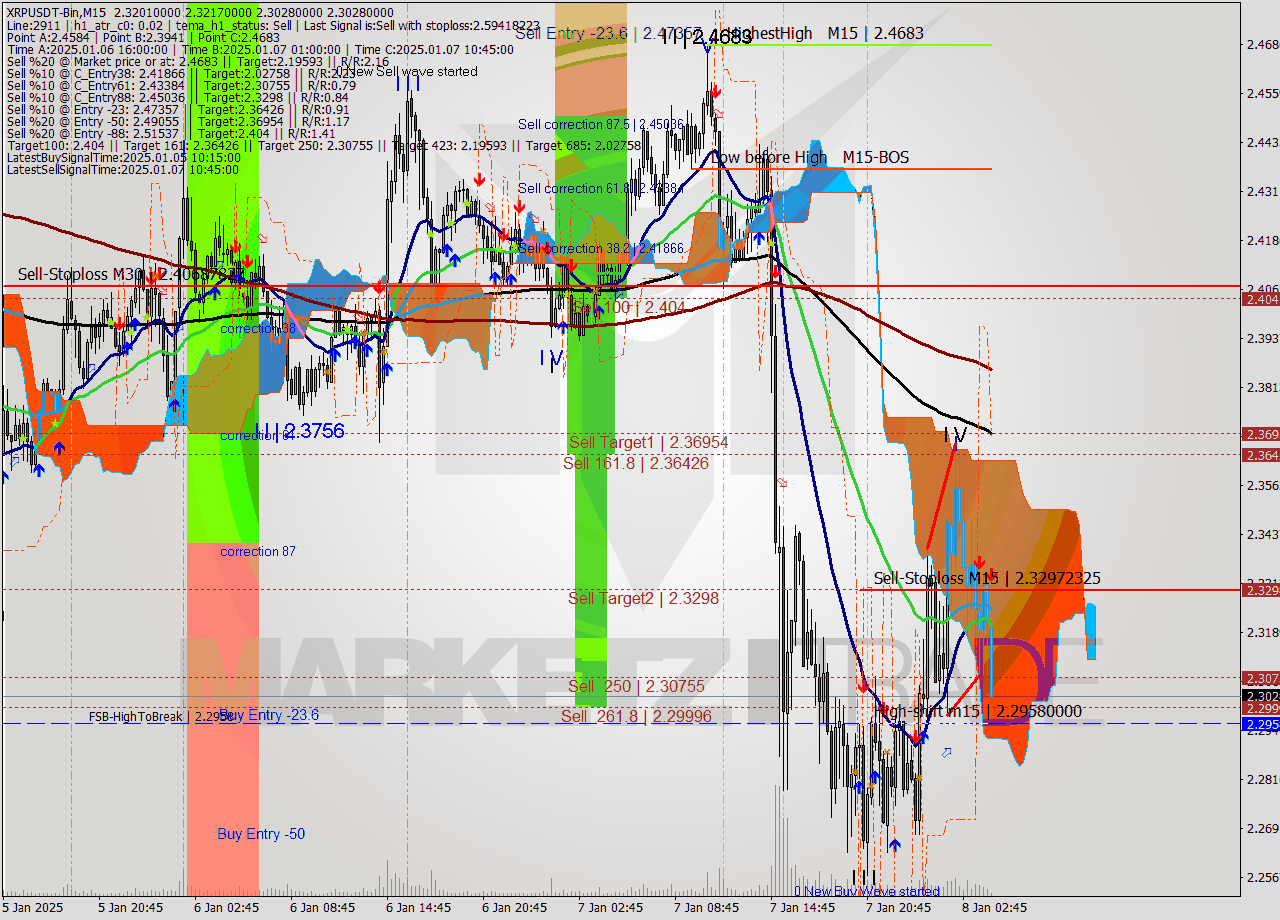This screenshot has width=1280, height=920.
Task: Click the '6 Jan 14:45' time axis label
Action: coord(419,908)
